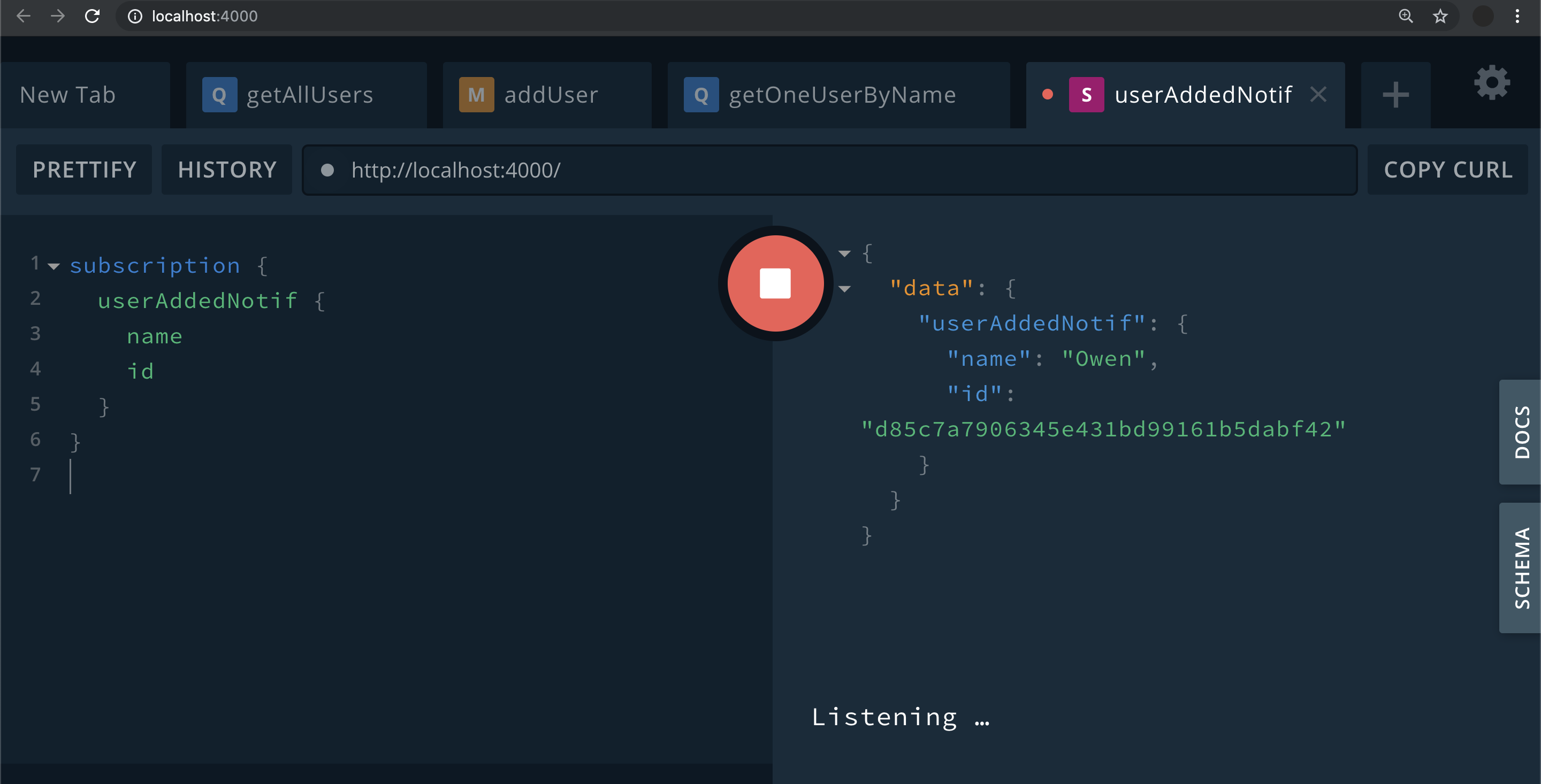Click the endpoint URL field
This screenshot has height=784, width=1541.
(829, 170)
